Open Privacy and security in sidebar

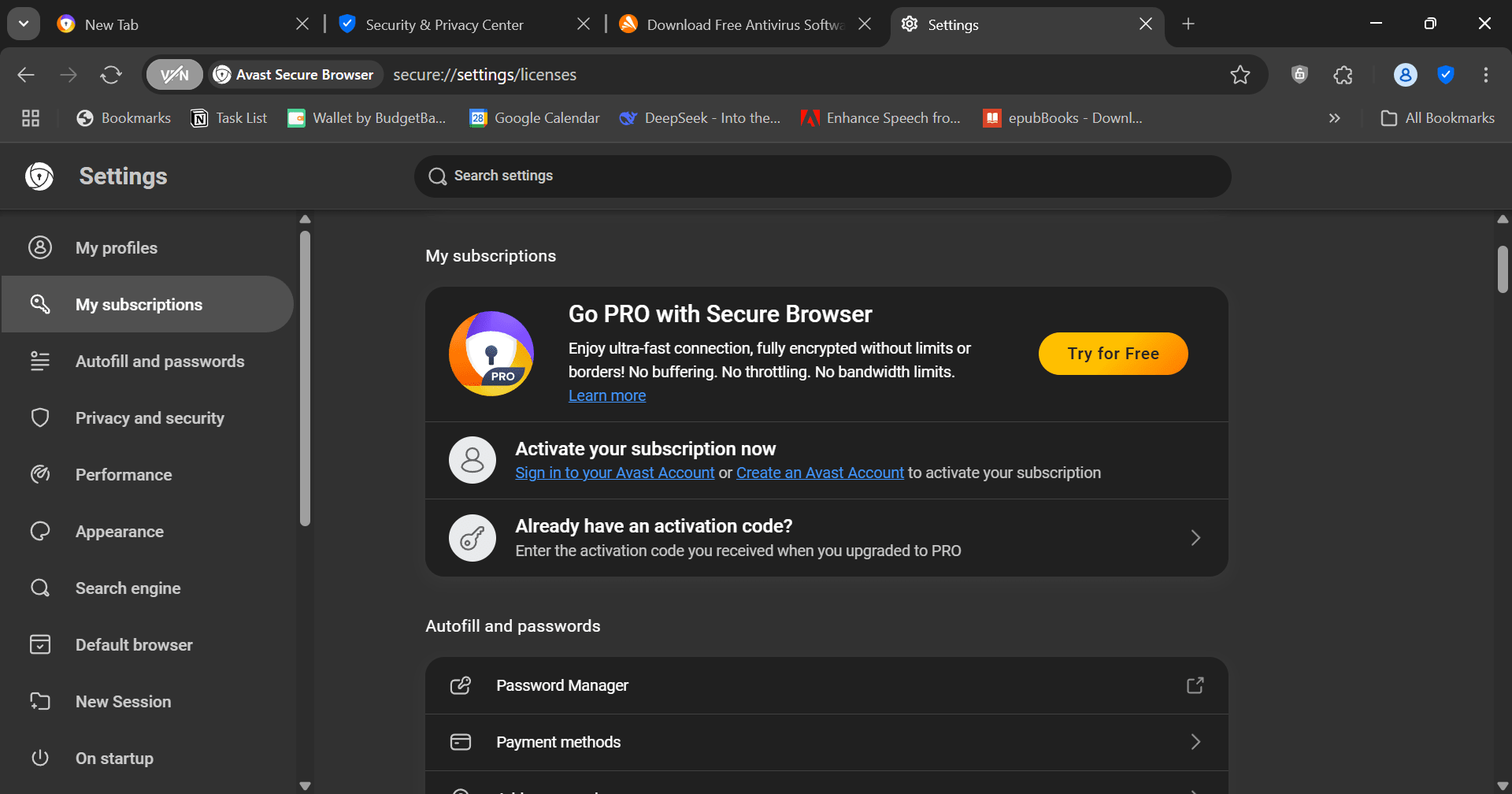click(x=147, y=418)
